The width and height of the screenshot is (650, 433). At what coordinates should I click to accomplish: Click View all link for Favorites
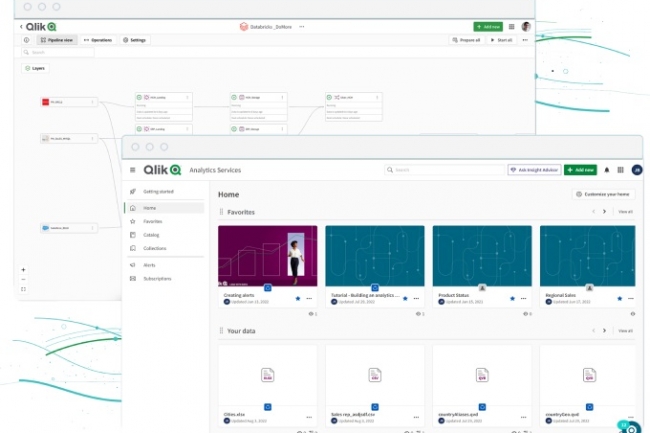click(x=625, y=212)
